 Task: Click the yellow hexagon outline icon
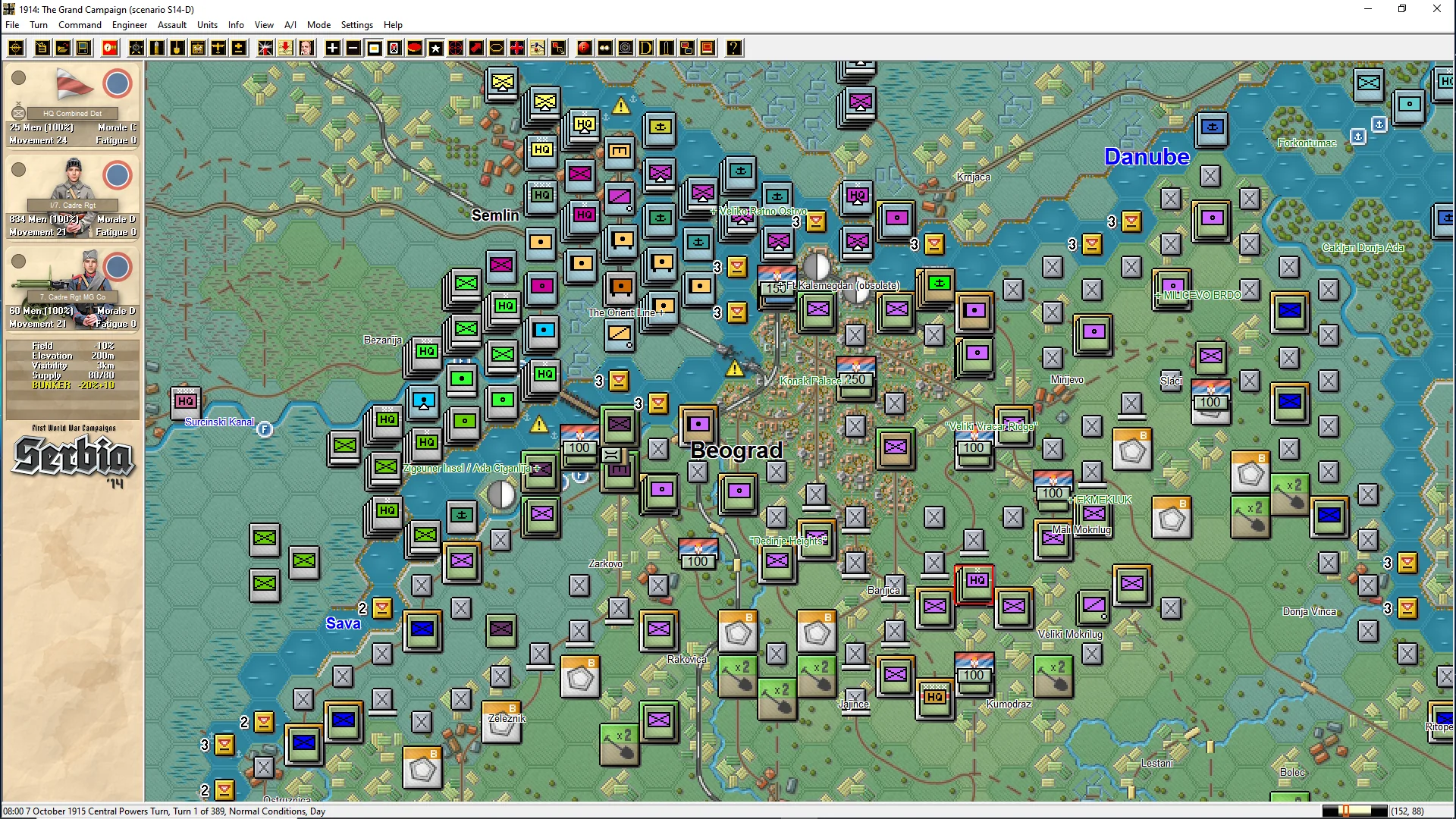(x=497, y=49)
